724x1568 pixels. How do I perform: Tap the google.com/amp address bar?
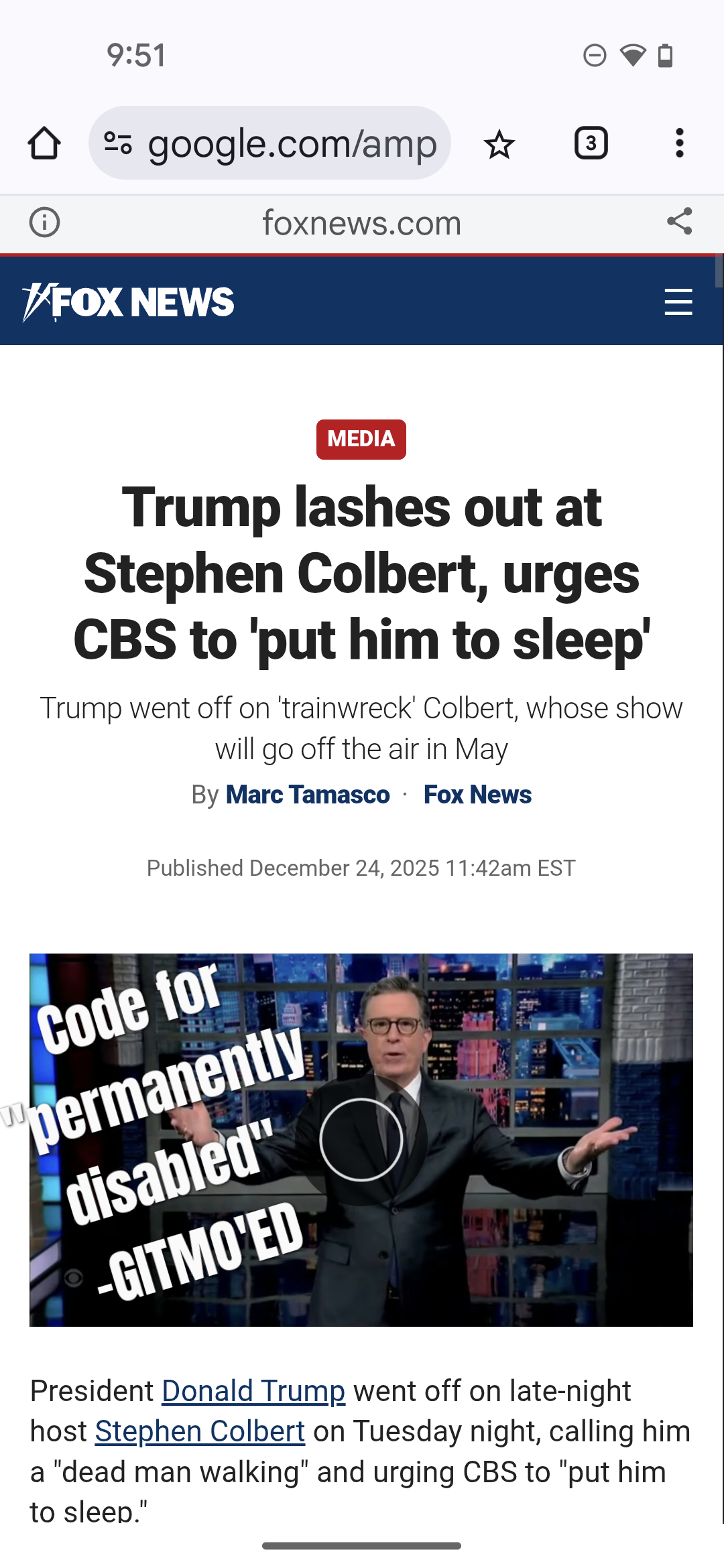pyautogui.click(x=269, y=143)
